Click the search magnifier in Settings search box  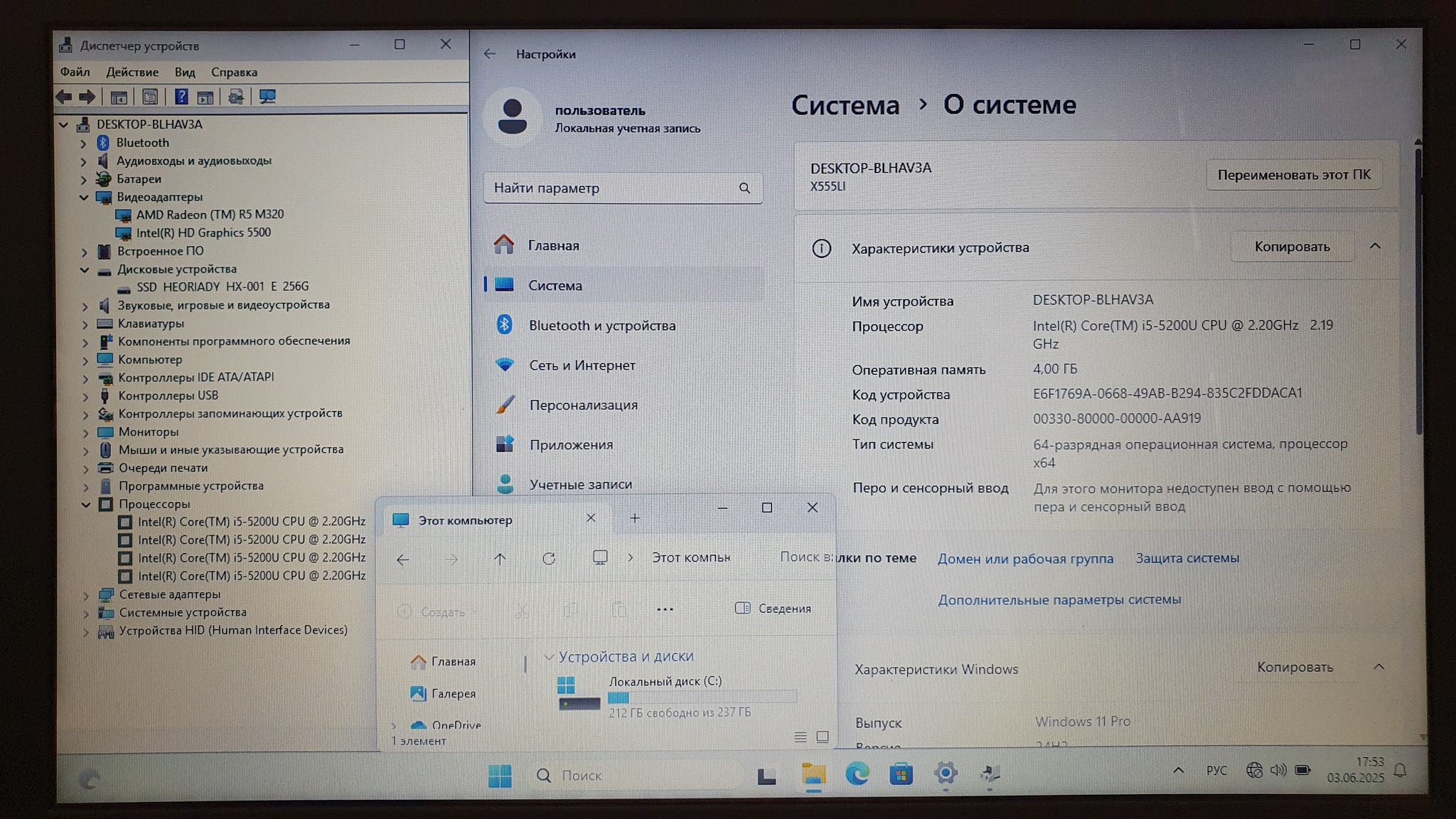coord(744,188)
